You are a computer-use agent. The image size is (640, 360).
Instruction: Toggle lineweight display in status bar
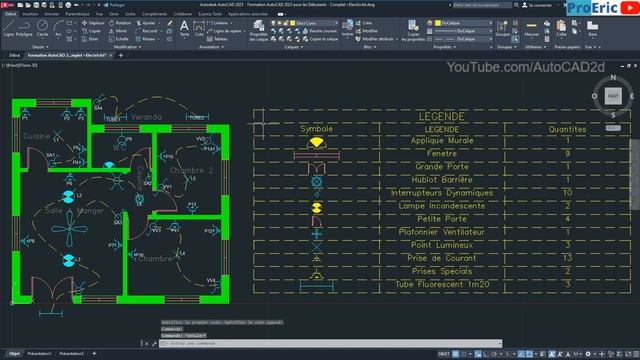pos(542,354)
